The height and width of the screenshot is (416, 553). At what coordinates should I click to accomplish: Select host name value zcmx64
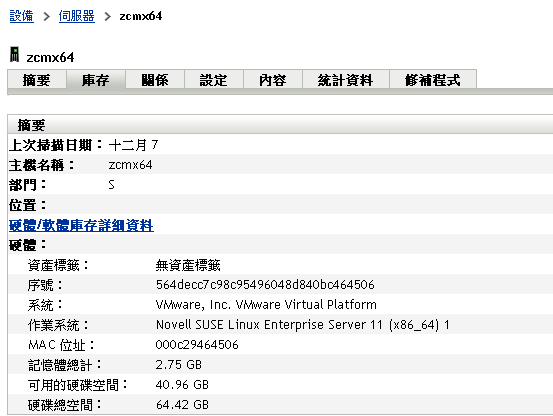click(130, 165)
